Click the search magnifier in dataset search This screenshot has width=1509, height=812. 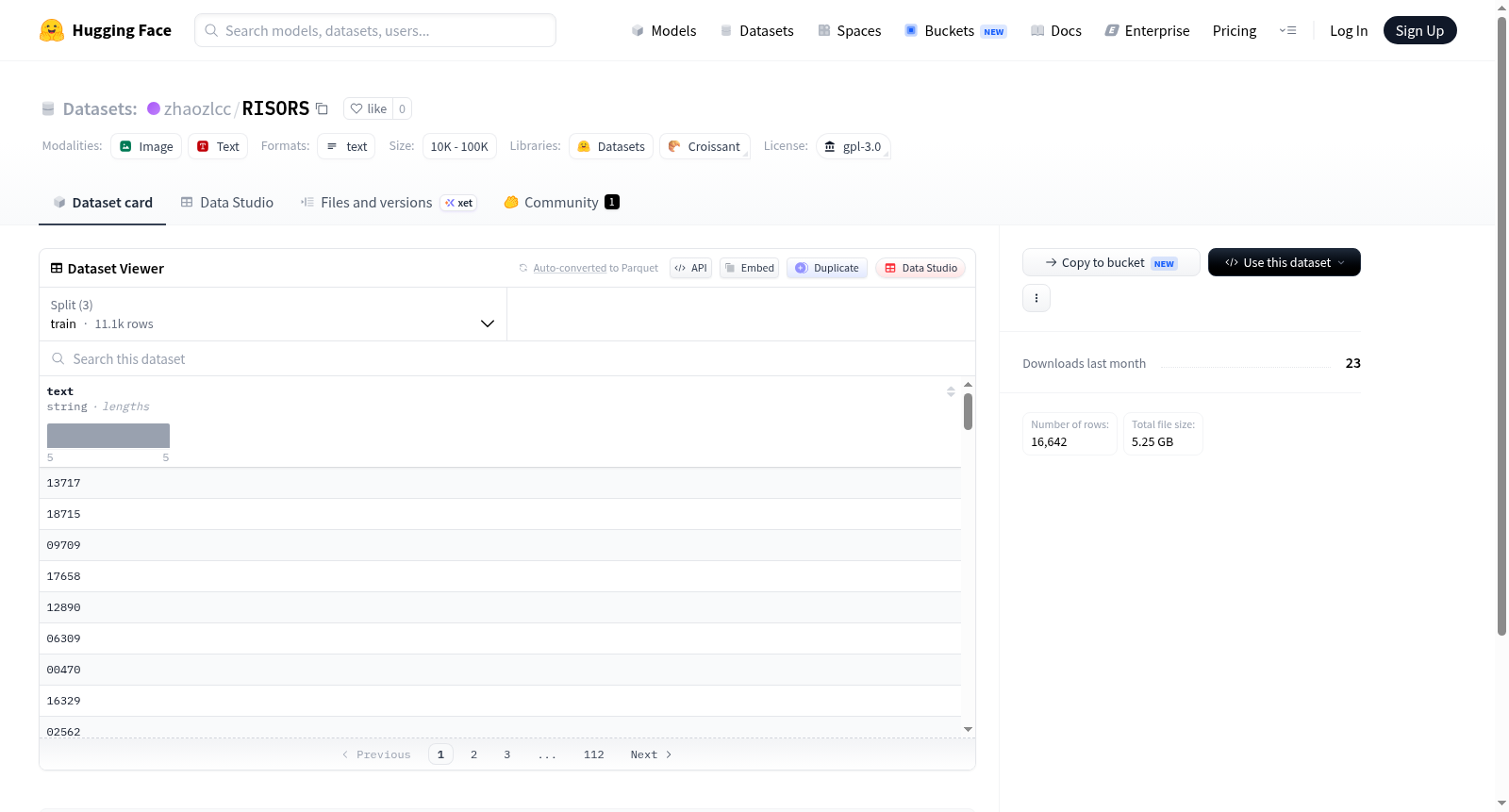58,358
